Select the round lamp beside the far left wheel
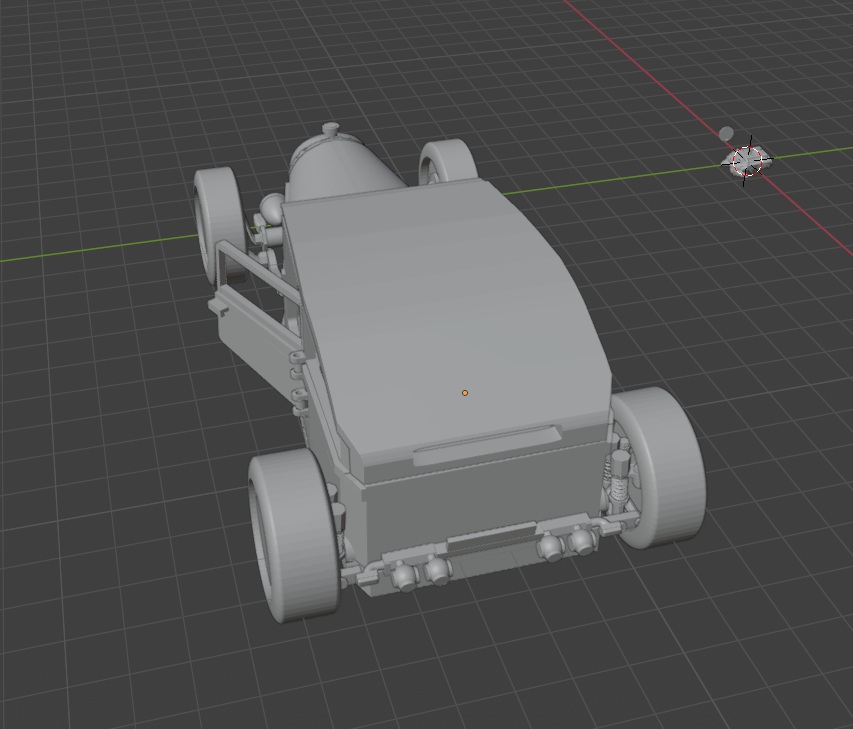This screenshot has width=853, height=729. click(271, 208)
